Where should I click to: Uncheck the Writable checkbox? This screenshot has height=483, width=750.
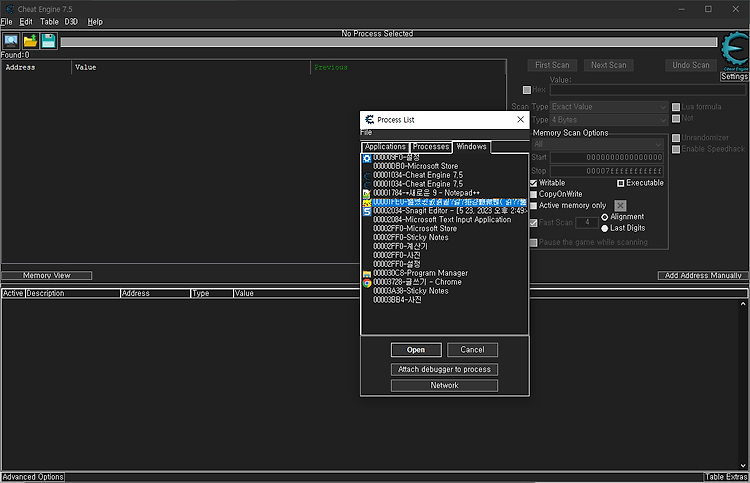point(533,183)
